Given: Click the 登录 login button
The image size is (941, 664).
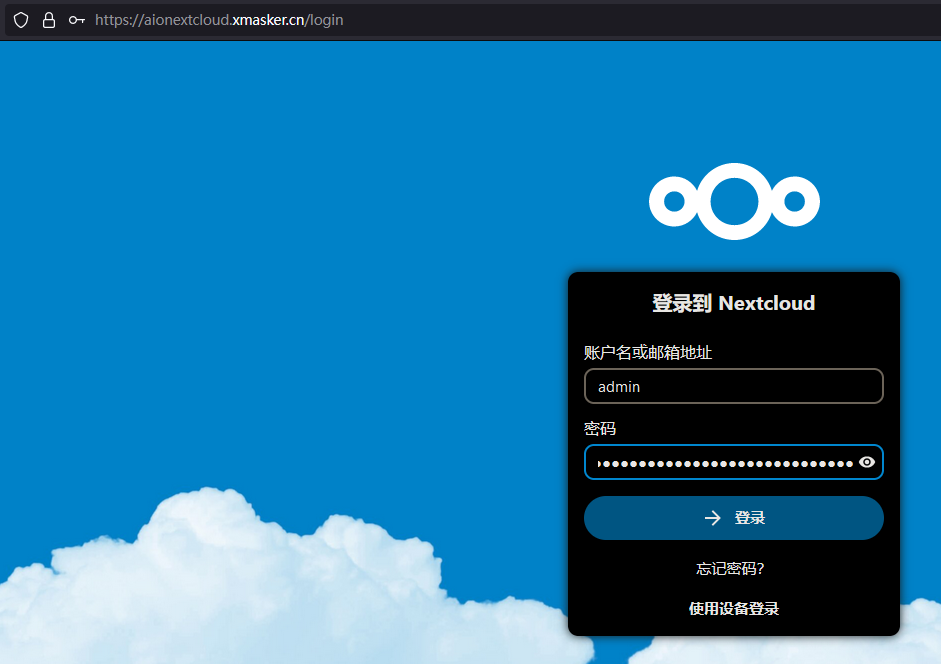Looking at the screenshot, I should 733,518.
